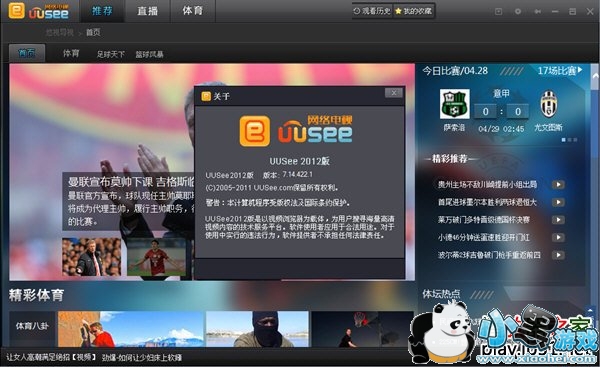Viewport: 600px width, 367px height.
Task: Select the Ferguson crowd thumbnail in banner
Action: [91, 257]
